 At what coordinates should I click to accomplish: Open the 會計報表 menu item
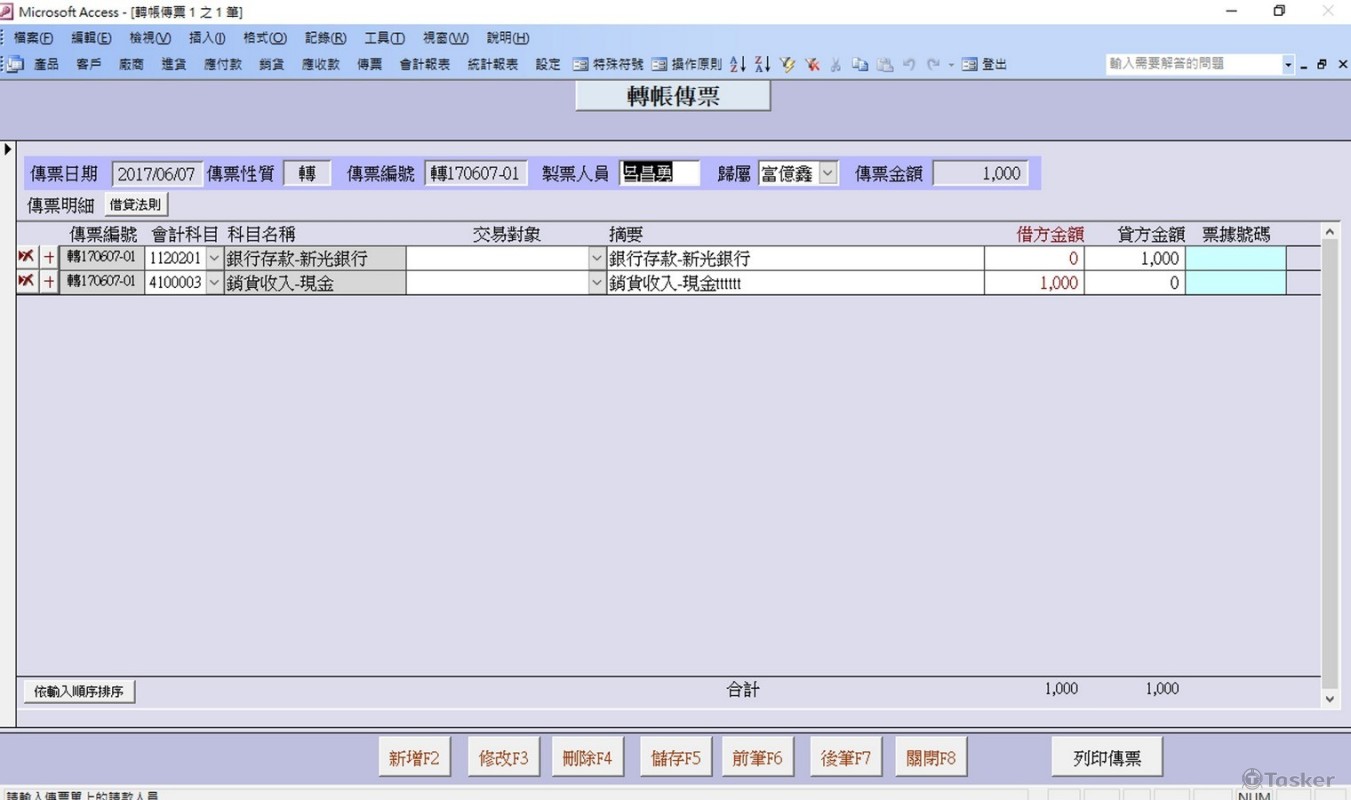coord(424,64)
